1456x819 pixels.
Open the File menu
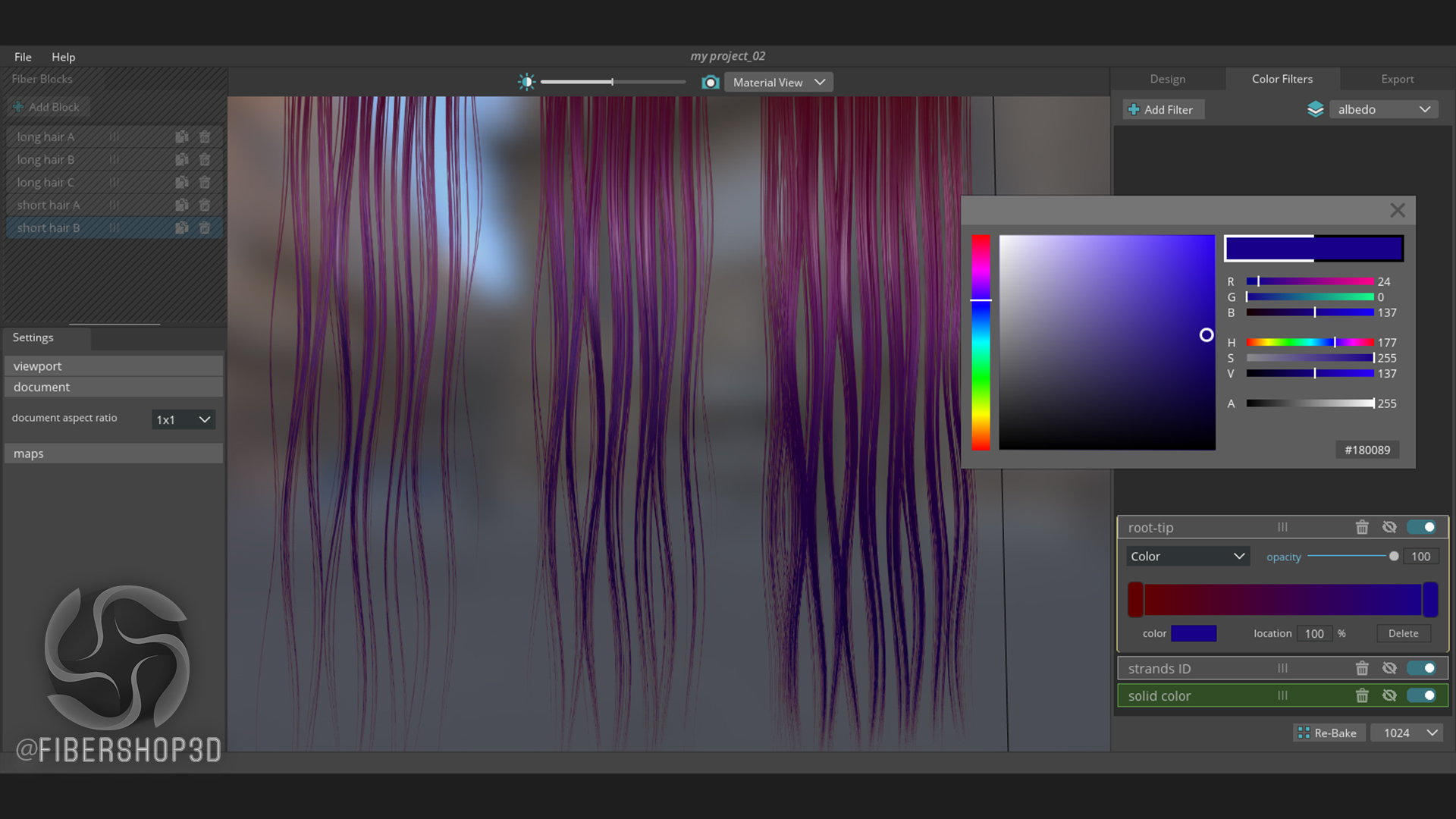click(23, 57)
